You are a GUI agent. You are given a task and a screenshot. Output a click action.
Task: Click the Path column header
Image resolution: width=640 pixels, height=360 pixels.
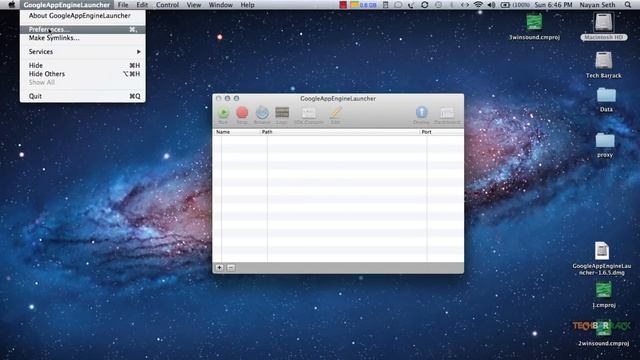coord(340,132)
